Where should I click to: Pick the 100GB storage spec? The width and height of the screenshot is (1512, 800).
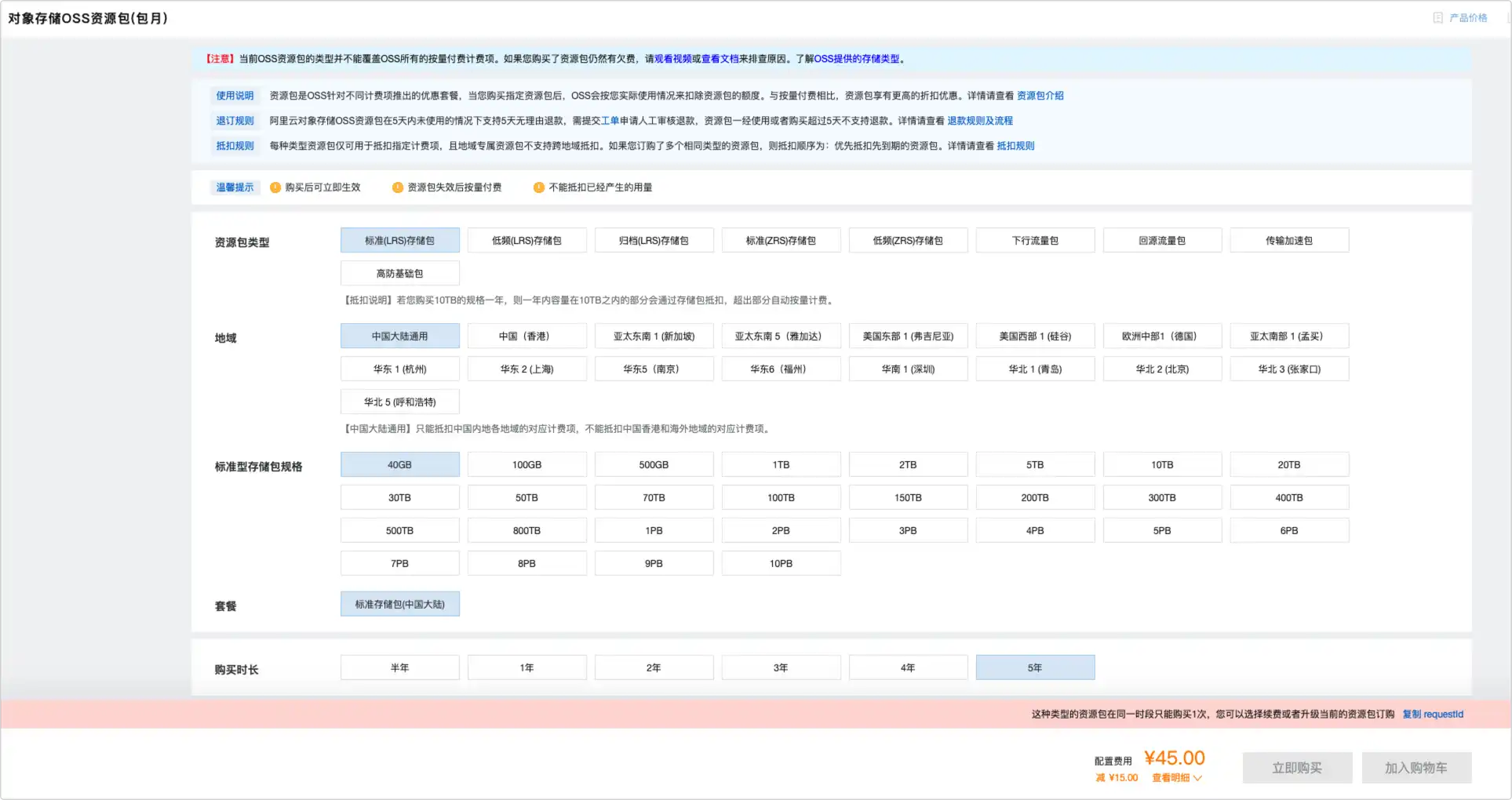(527, 465)
